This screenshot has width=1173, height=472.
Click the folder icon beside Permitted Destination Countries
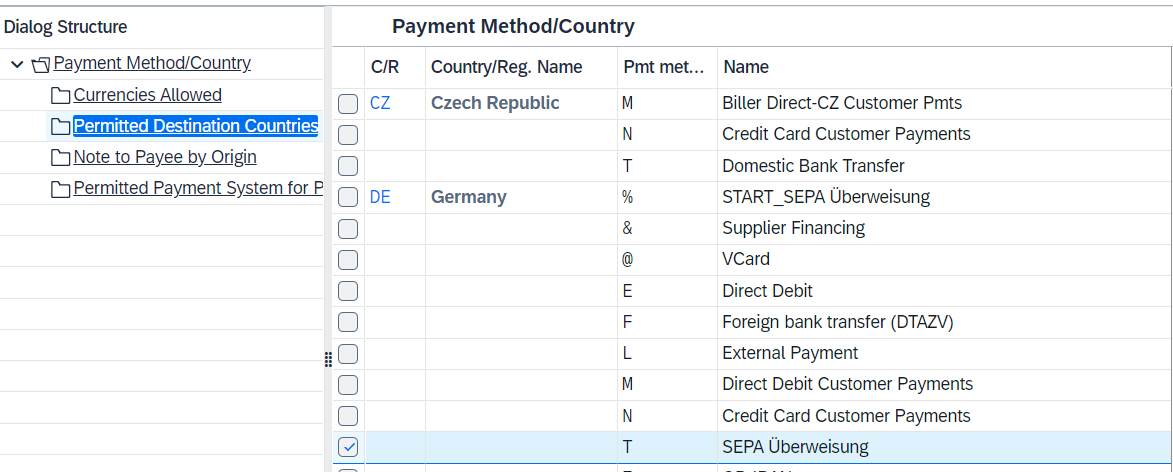pos(61,126)
